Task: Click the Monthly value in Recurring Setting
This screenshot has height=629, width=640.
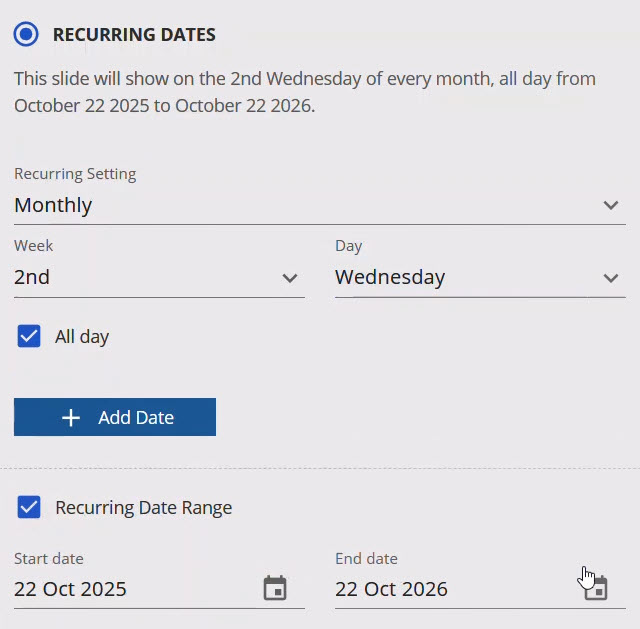Action: (x=53, y=205)
